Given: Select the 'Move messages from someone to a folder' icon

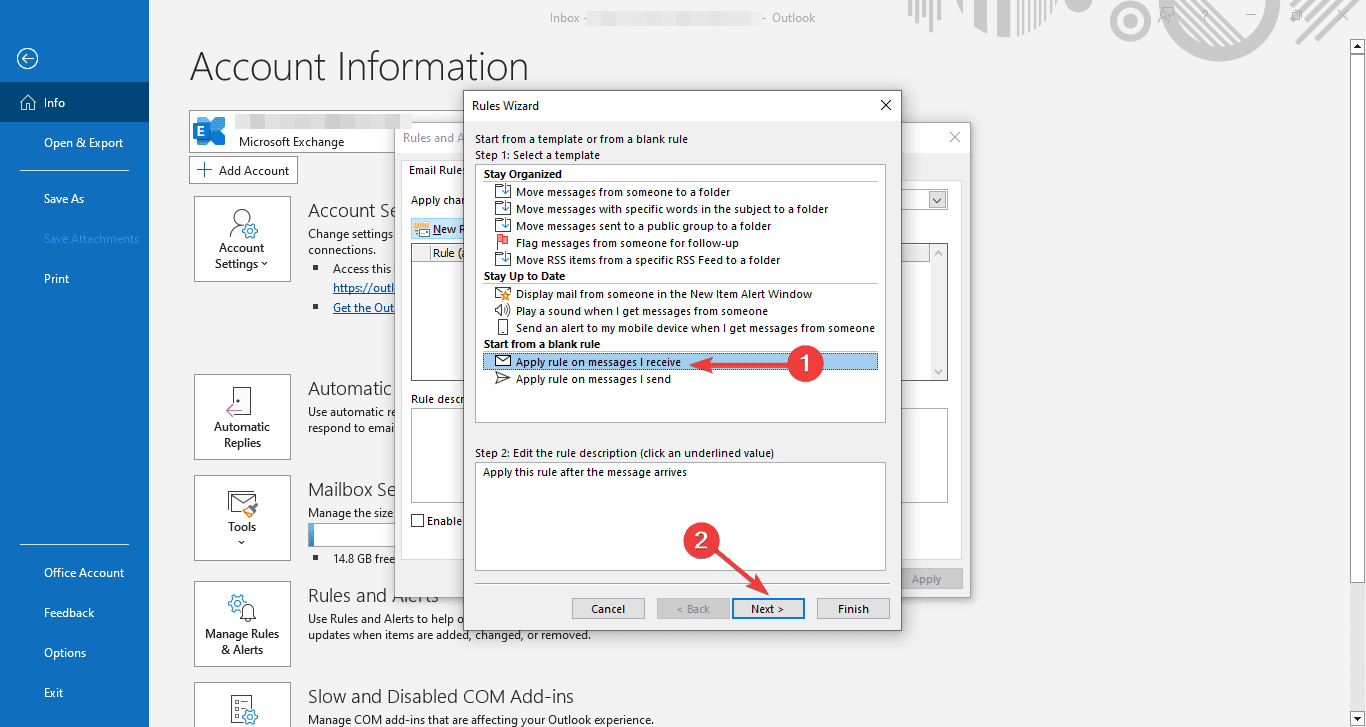Looking at the screenshot, I should pos(504,191).
